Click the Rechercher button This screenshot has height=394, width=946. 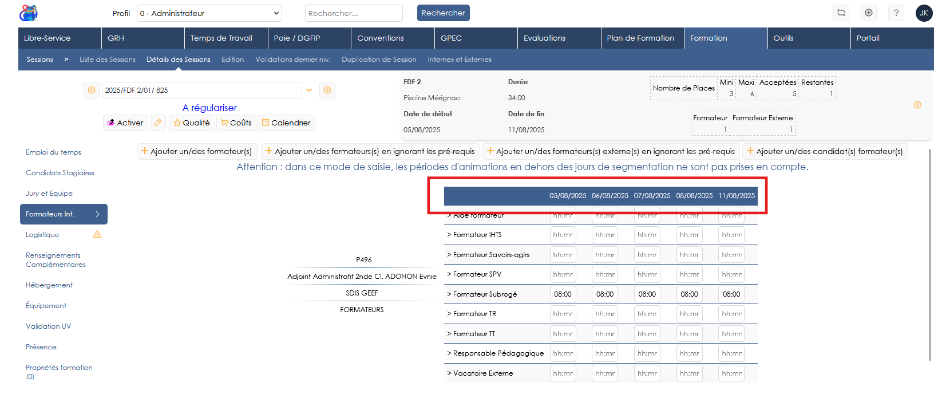tap(443, 13)
